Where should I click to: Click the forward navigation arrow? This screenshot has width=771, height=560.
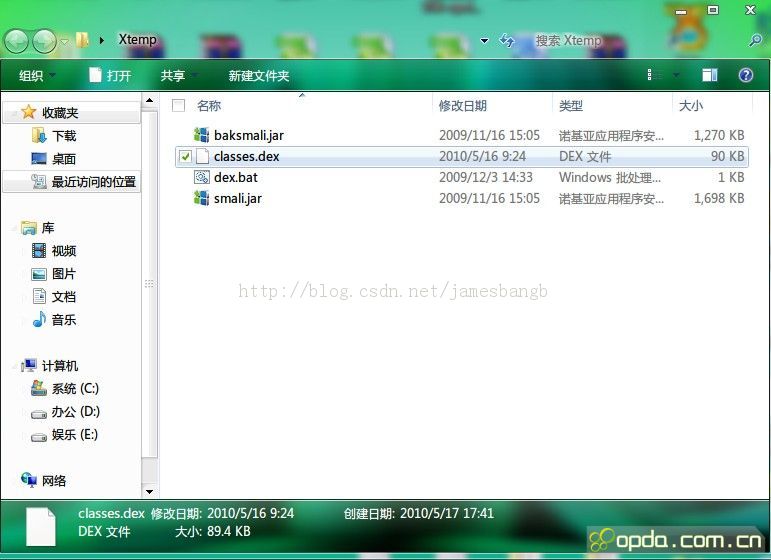(44, 41)
